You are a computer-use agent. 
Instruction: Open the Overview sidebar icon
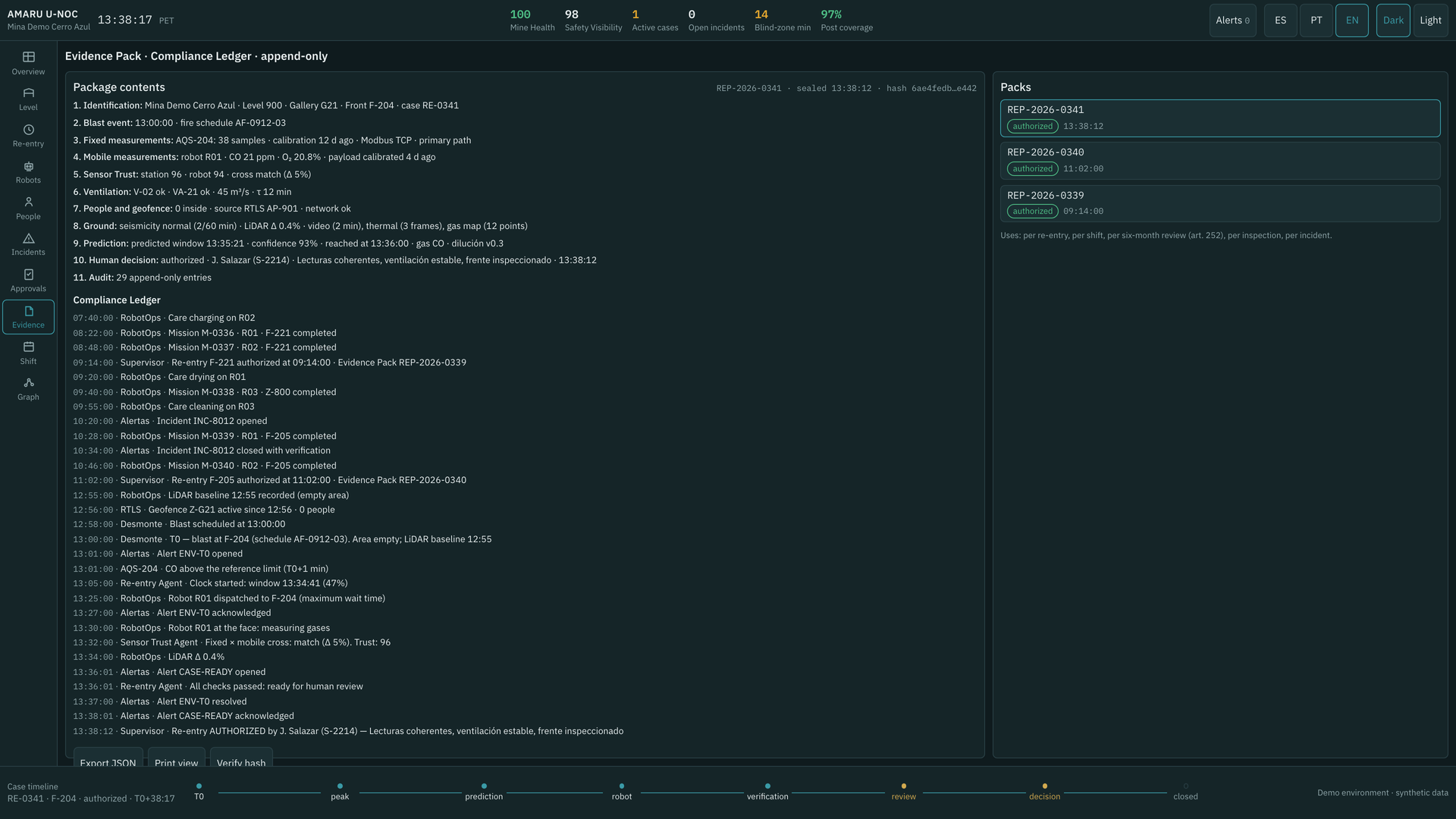click(28, 63)
